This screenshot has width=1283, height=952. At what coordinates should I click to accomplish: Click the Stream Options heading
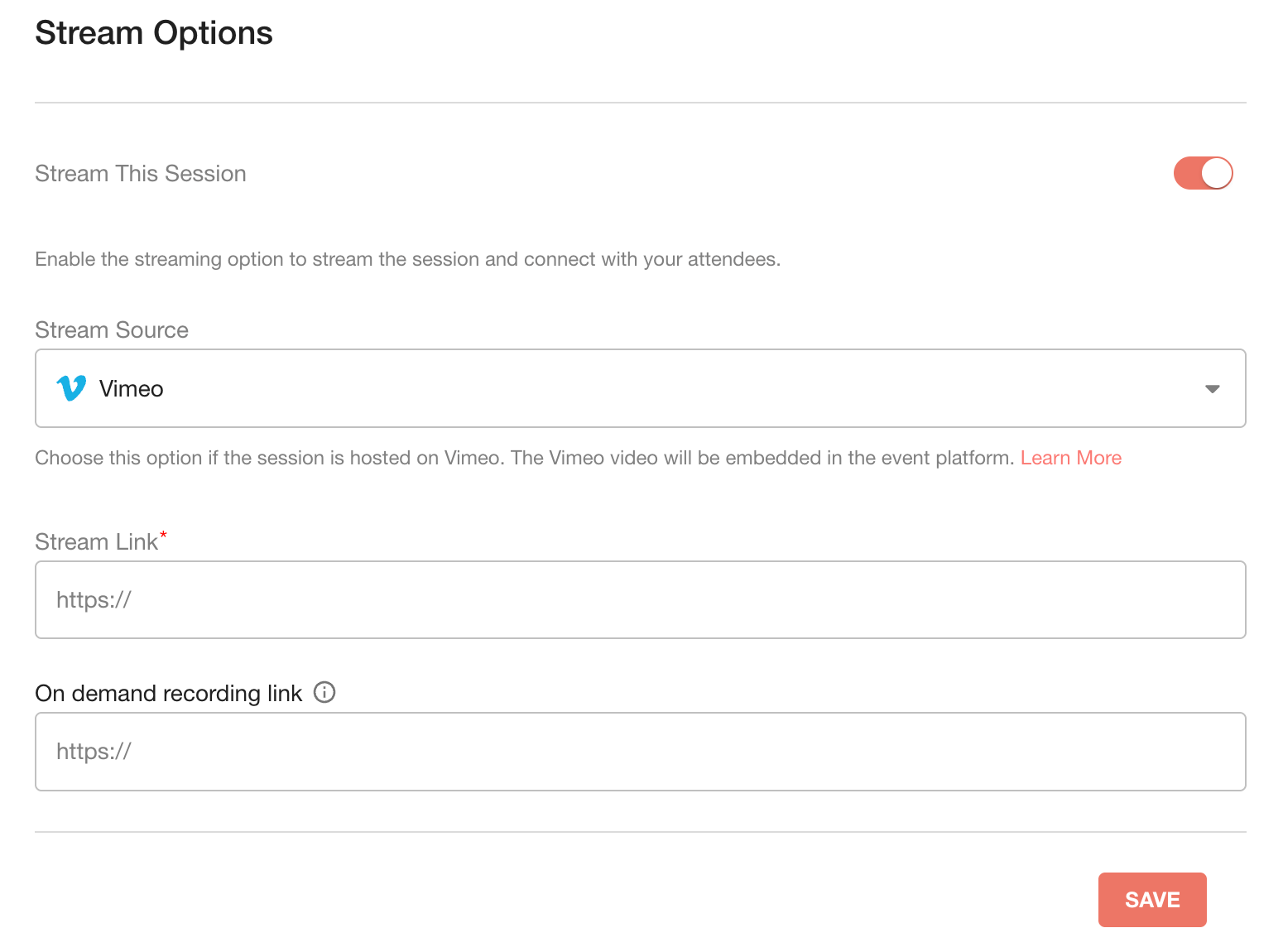(x=154, y=33)
